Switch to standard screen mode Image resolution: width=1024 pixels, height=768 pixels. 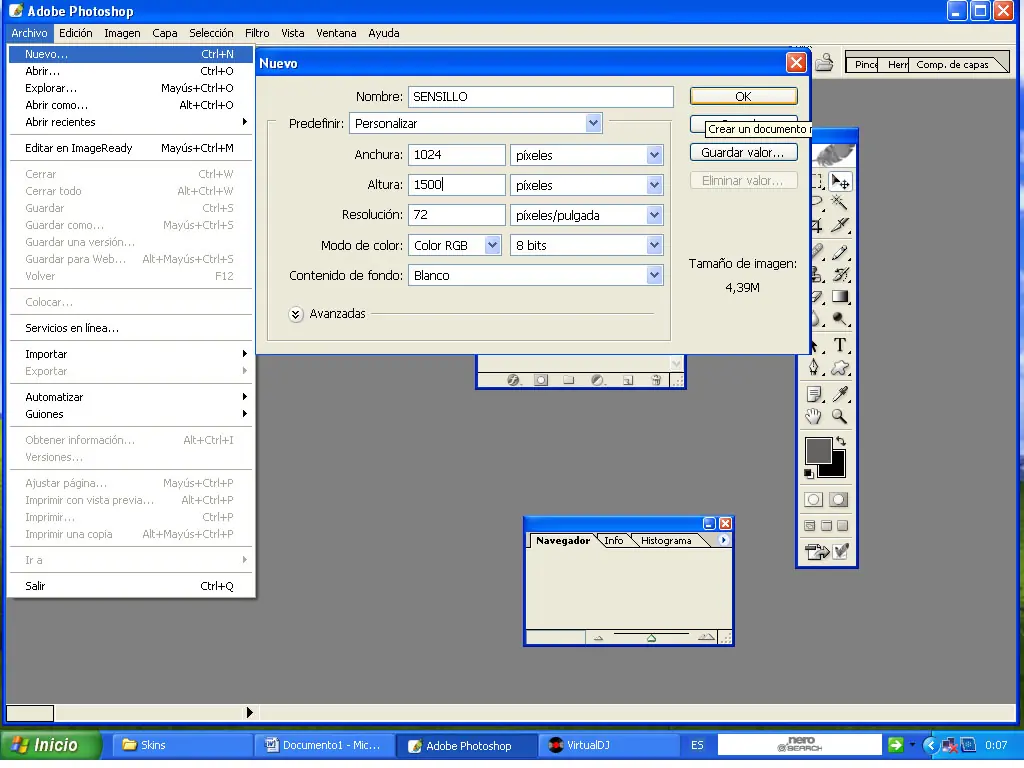pyautogui.click(x=810, y=526)
